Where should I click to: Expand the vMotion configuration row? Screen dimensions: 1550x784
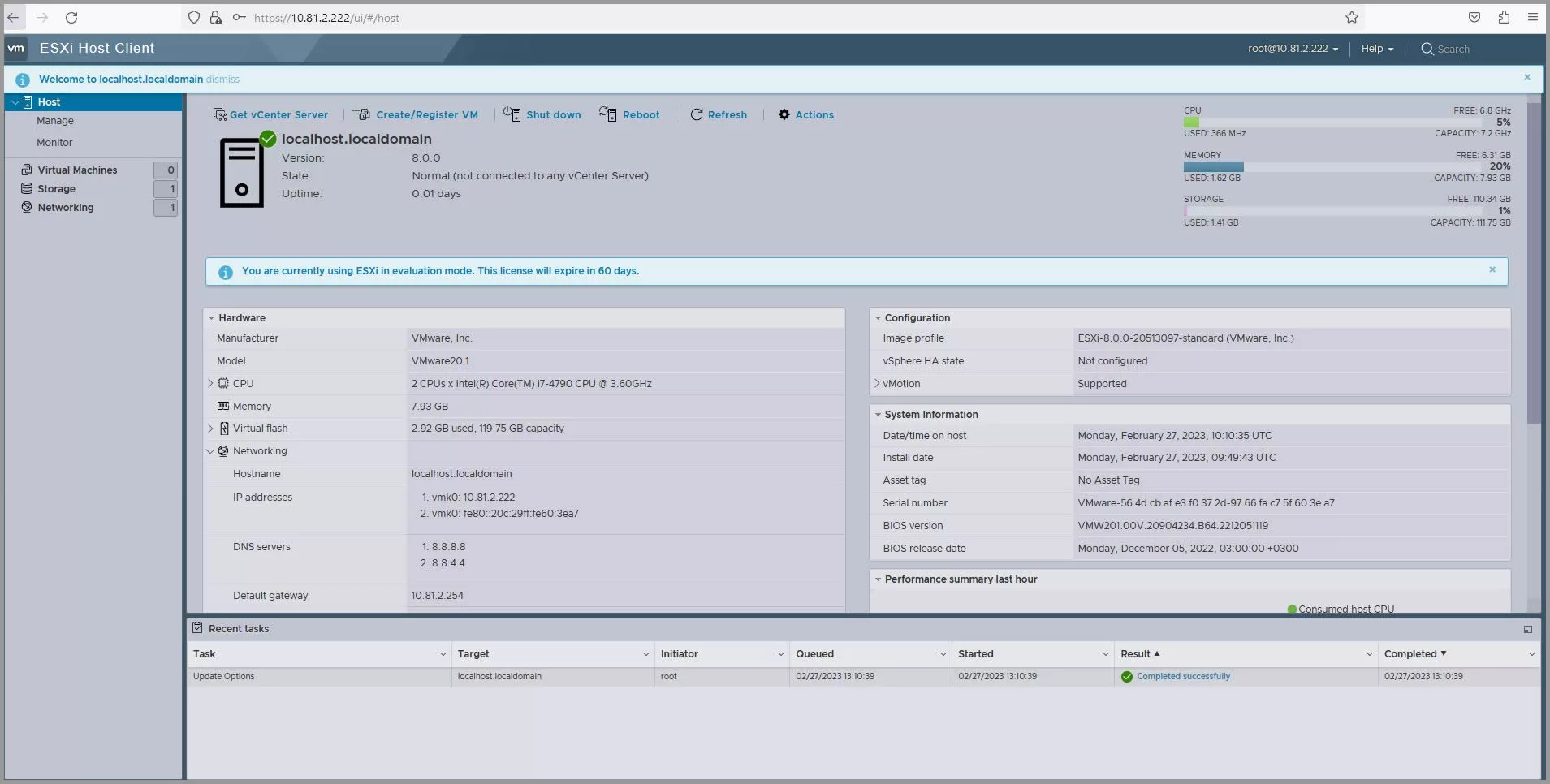877,383
